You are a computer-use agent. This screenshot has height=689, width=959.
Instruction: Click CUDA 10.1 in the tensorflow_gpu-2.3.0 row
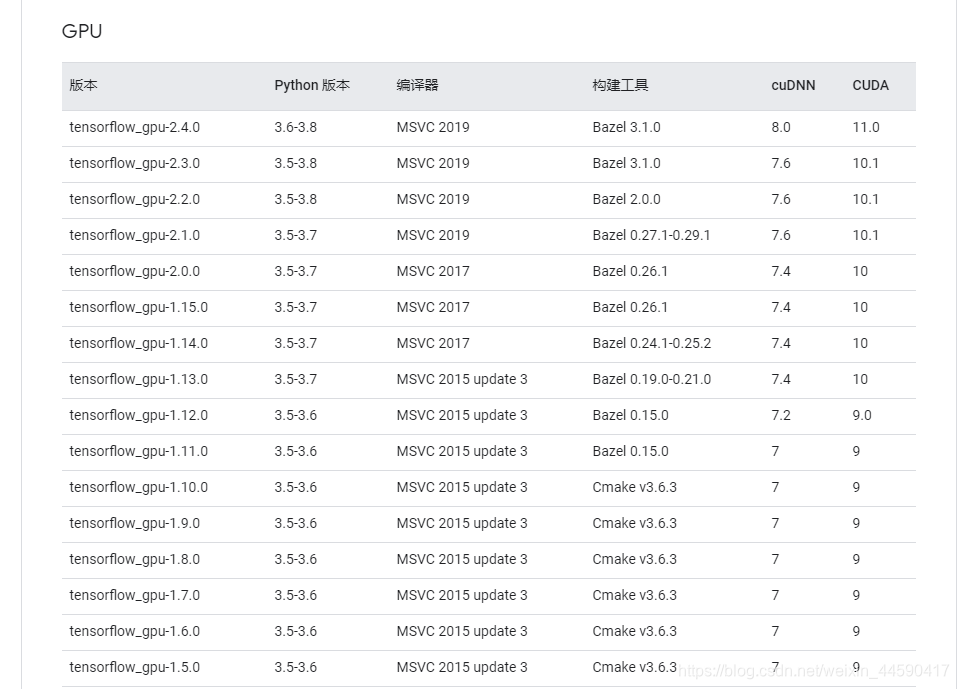click(x=865, y=164)
